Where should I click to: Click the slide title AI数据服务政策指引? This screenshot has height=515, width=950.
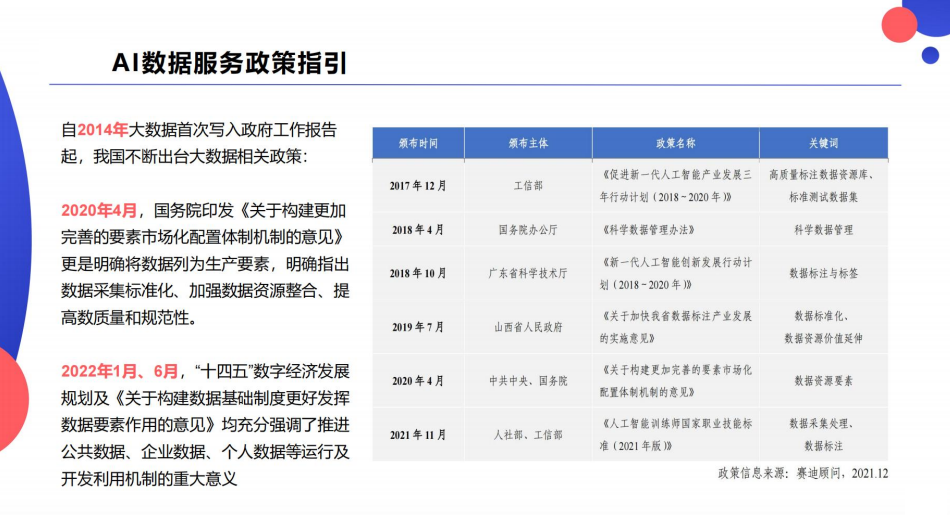[230, 63]
